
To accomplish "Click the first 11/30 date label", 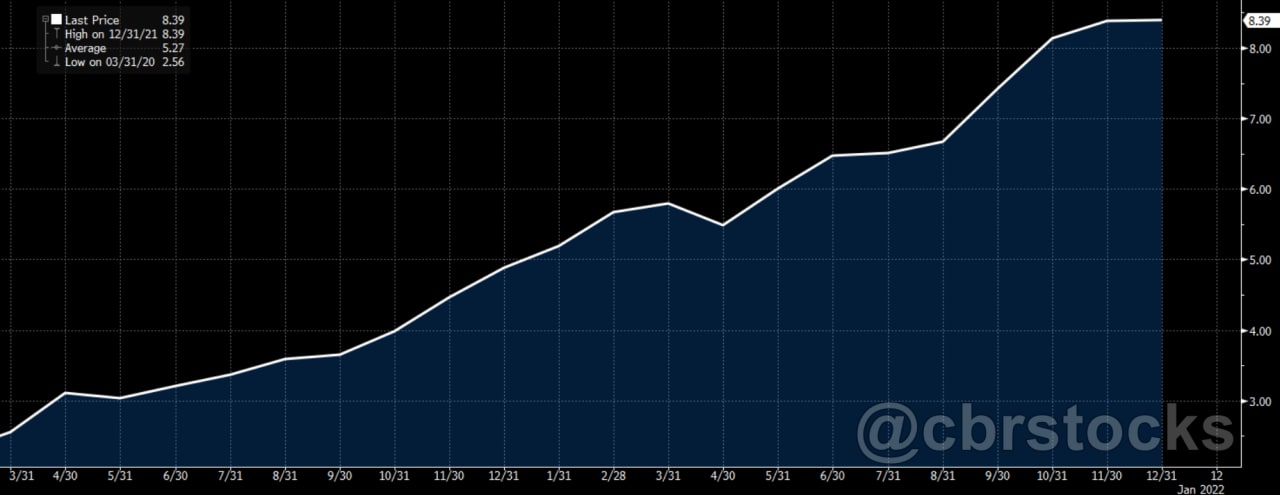I will 449,475.
